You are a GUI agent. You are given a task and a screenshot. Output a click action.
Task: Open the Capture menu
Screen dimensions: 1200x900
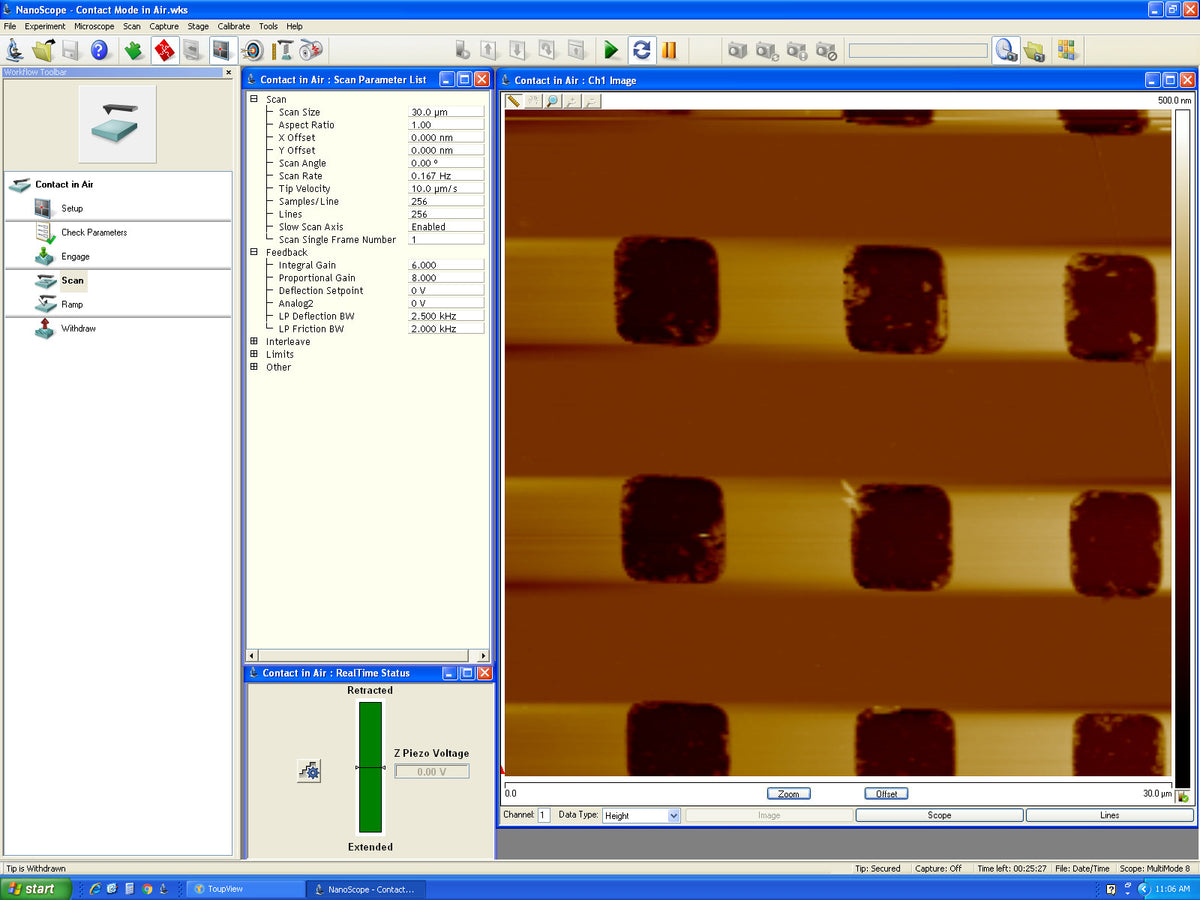[165, 26]
